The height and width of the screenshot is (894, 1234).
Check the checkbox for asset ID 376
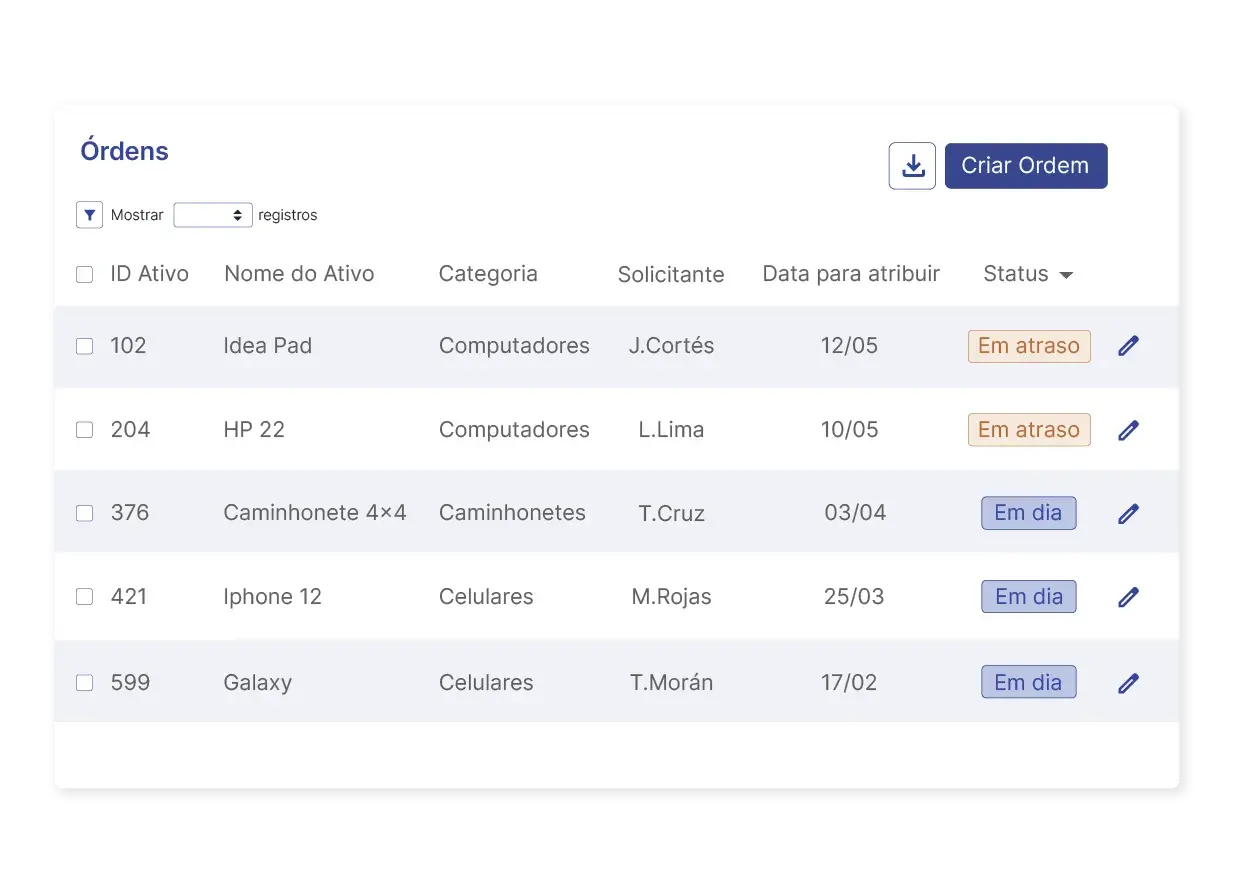[x=84, y=512]
